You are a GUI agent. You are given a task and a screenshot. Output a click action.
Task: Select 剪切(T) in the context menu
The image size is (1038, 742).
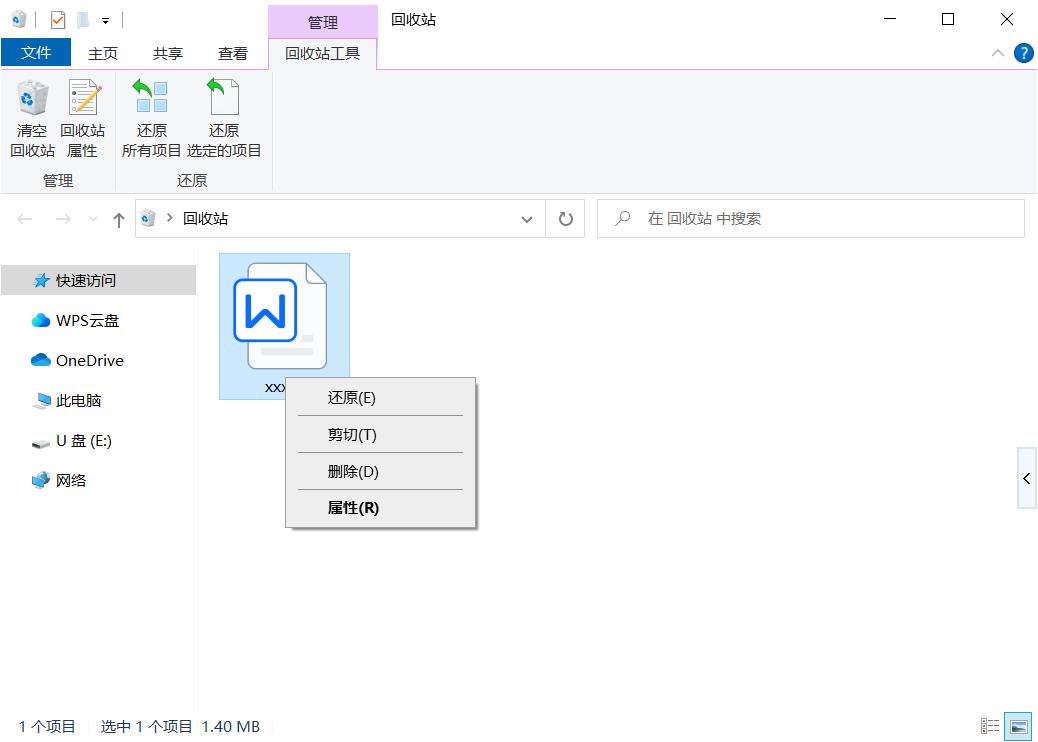[354, 435]
